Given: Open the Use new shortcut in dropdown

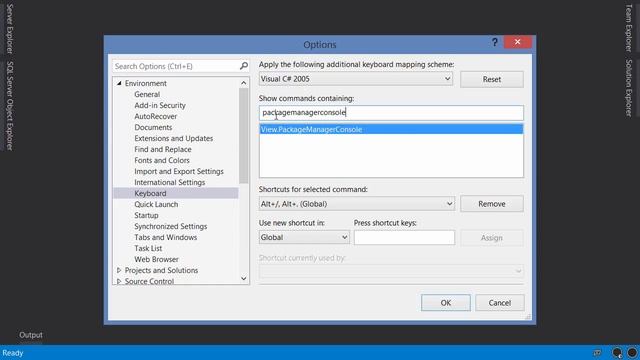Looking at the screenshot, I should click(x=304, y=237).
